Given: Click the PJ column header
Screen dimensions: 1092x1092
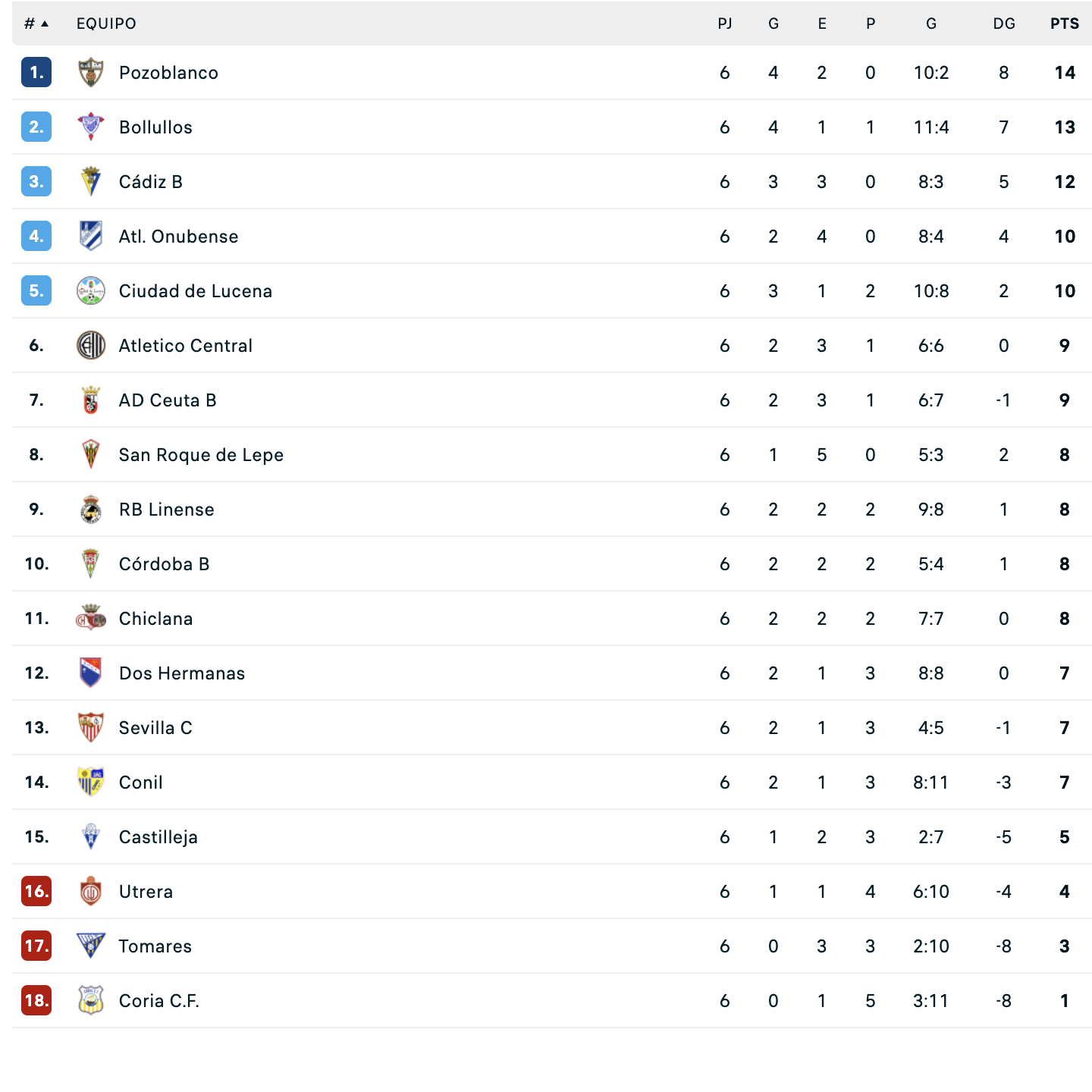Looking at the screenshot, I should point(724,24).
